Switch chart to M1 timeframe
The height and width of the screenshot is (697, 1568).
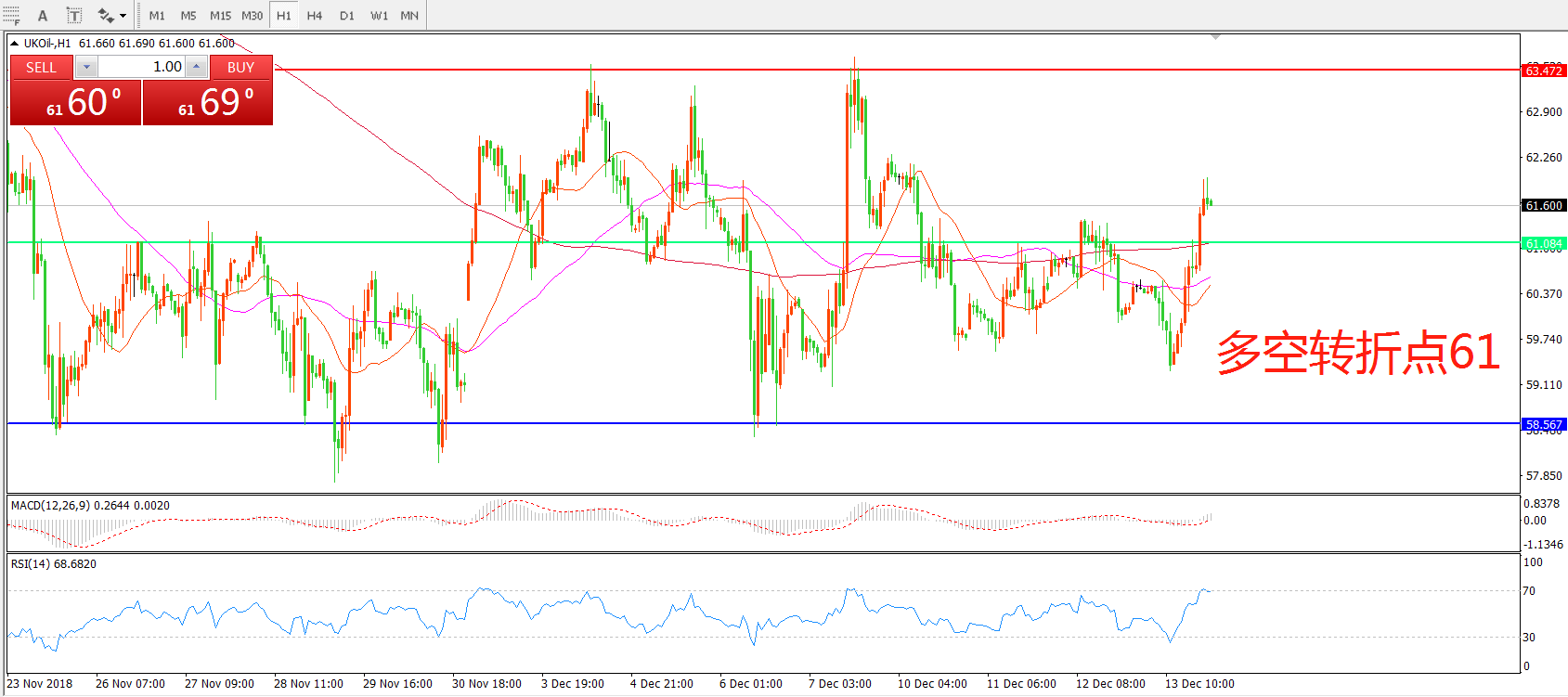(x=157, y=16)
